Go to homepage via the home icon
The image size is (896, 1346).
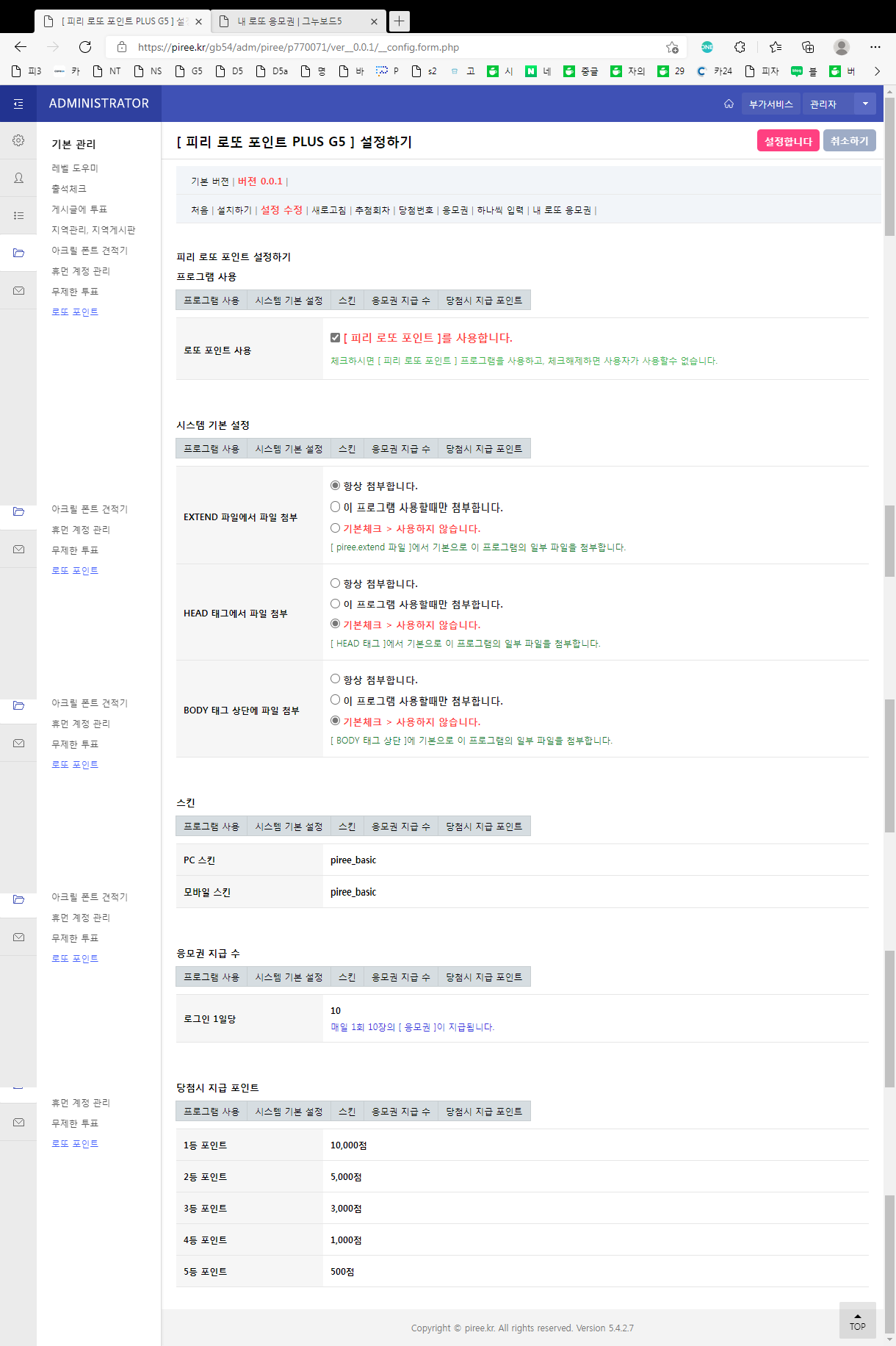[x=729, y=104]
